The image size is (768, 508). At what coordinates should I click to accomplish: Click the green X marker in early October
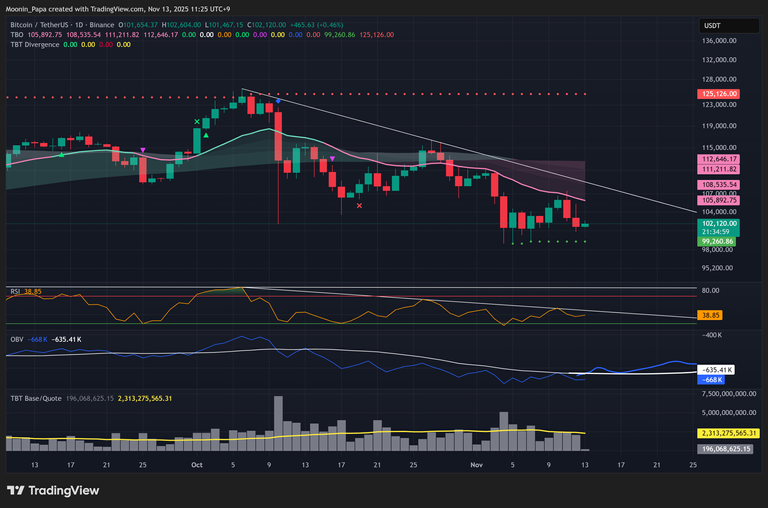click(197, 121)
